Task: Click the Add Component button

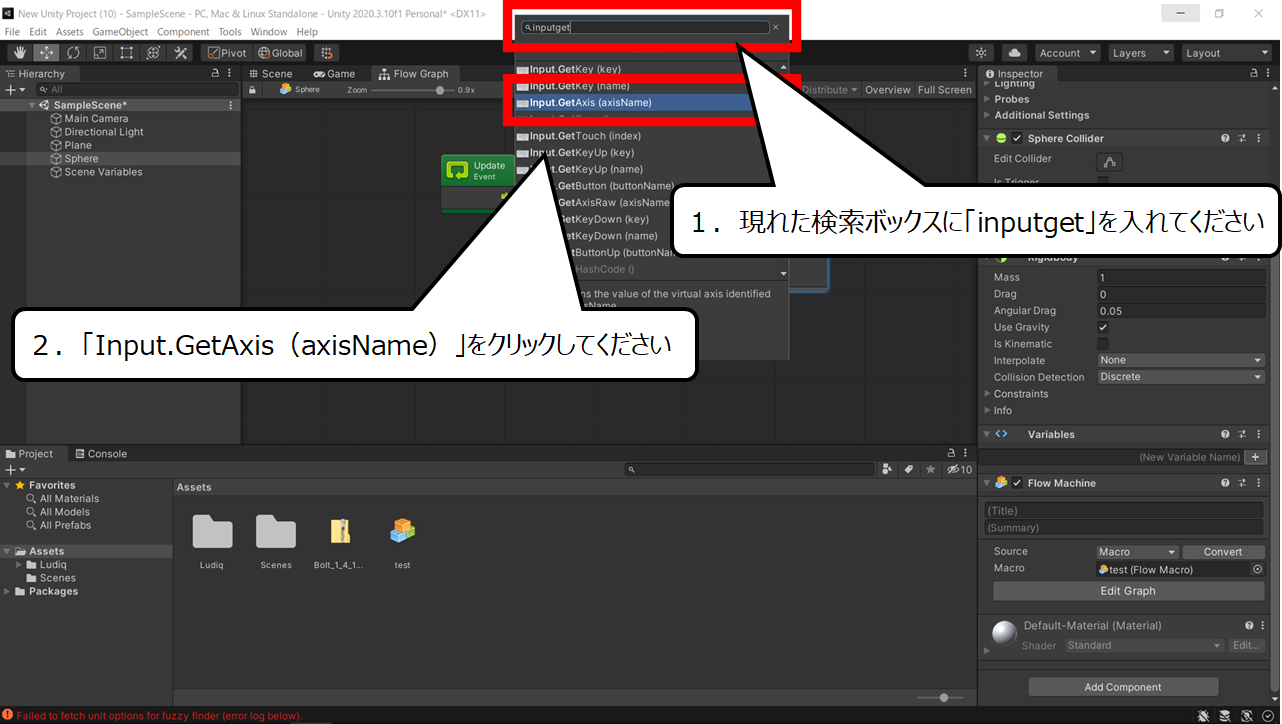Action: (1123, 687)
